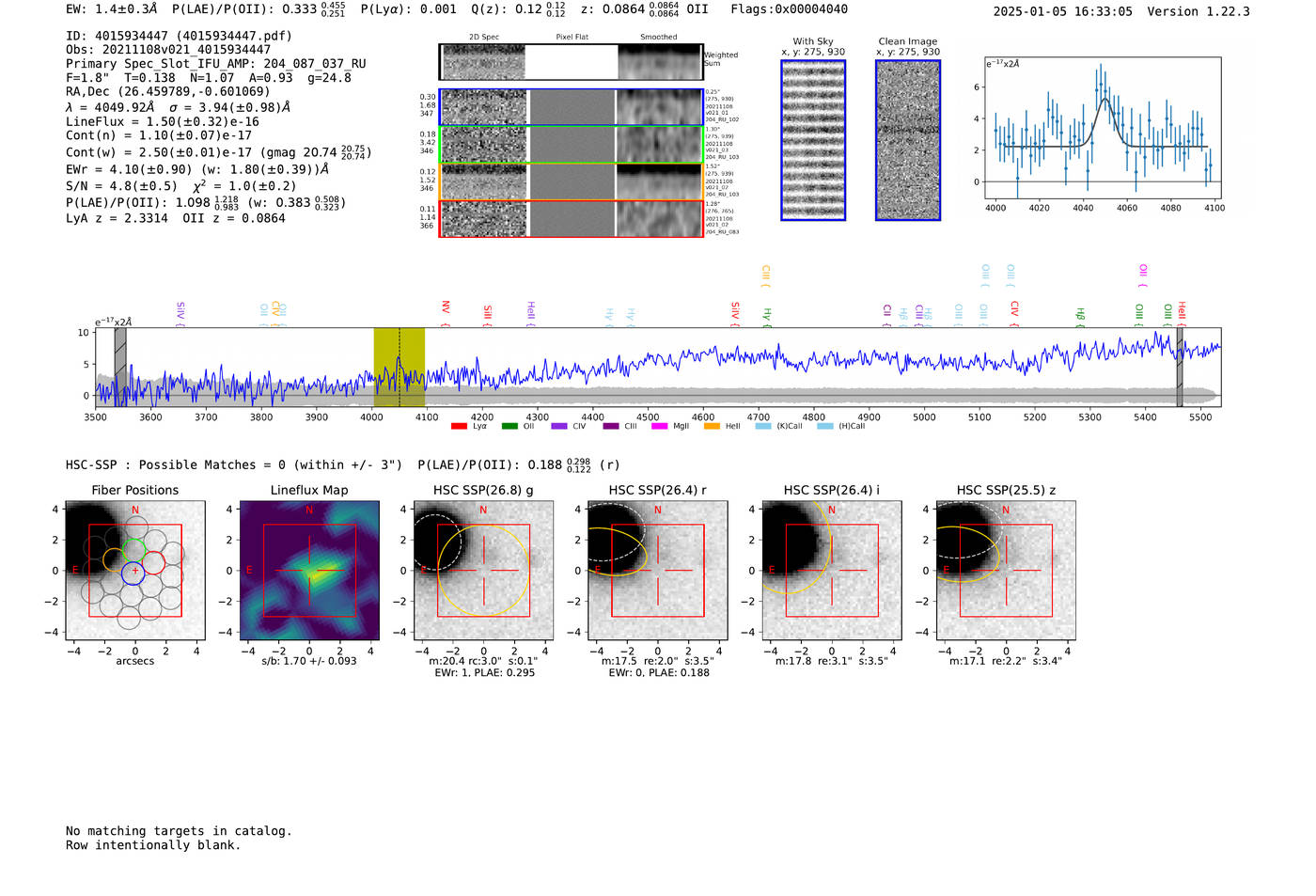Click the Gaussian emission line fit plot
The height and width of the screenshot is (896, 1316).
(x=1103, y=128)
